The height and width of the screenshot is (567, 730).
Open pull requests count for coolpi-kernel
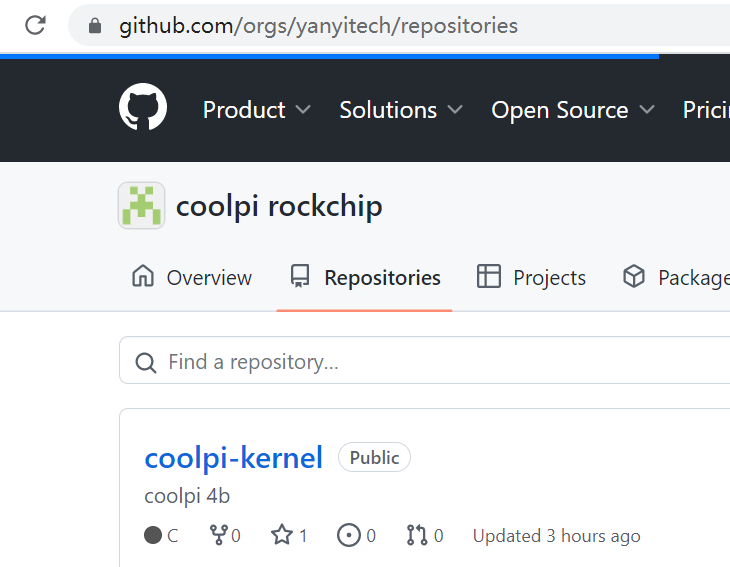tap(425, 535)
